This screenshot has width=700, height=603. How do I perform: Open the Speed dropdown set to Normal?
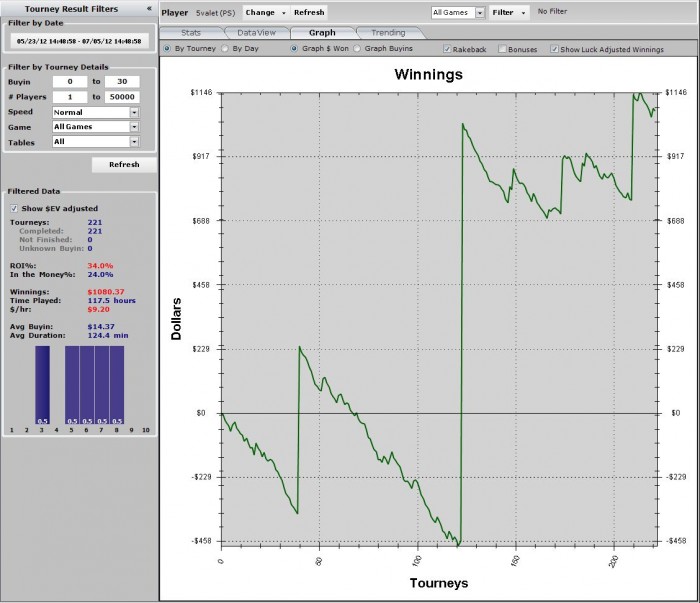[96, 112]
